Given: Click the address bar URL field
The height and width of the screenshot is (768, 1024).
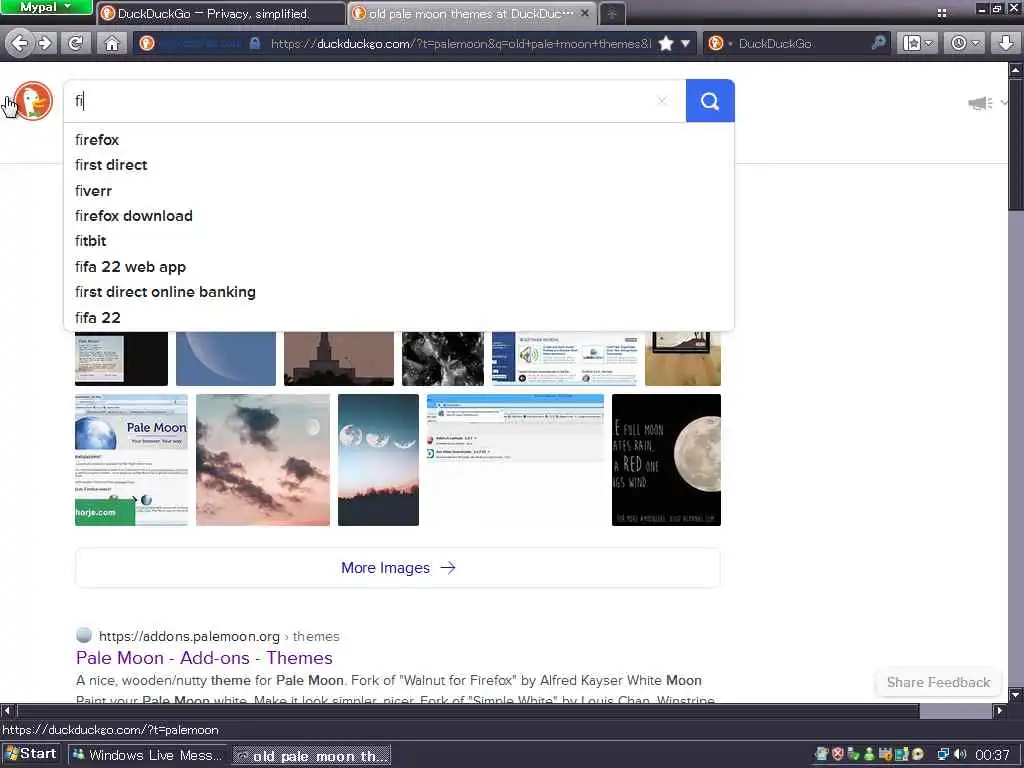Looking at the screenshot, I should point(460,44).
